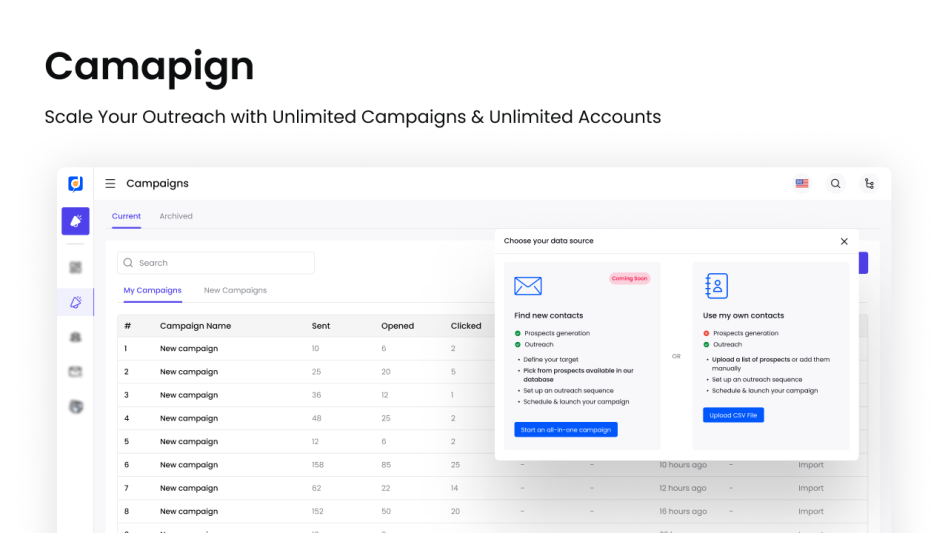Open the contacts people icon in sidebar
Screen dimensions: 948x533
pyautogui.click(x=75, y=337)
